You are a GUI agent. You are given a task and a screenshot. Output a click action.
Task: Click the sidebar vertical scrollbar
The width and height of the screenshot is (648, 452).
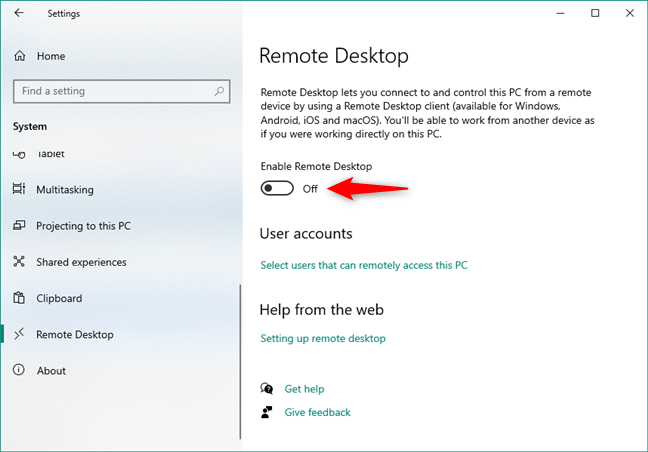pos(240,362)
